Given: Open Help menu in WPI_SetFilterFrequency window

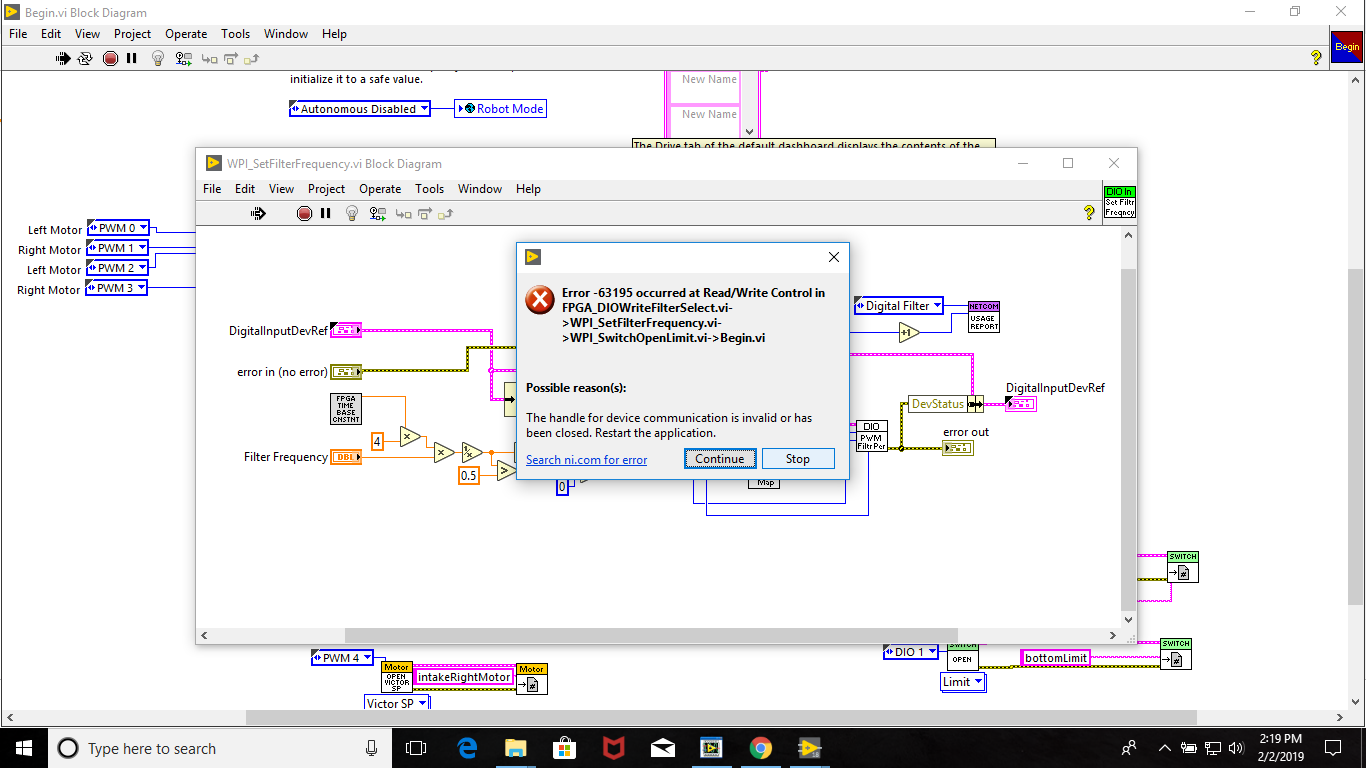Looking at the screenshot, I should pos(528,188).
